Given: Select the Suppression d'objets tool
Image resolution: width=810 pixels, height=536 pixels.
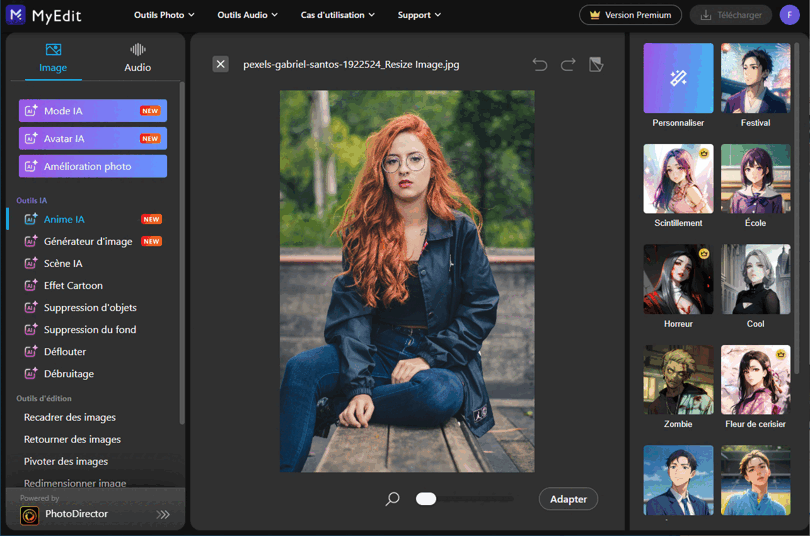Looking at the screenshot, I should point(90,308).
